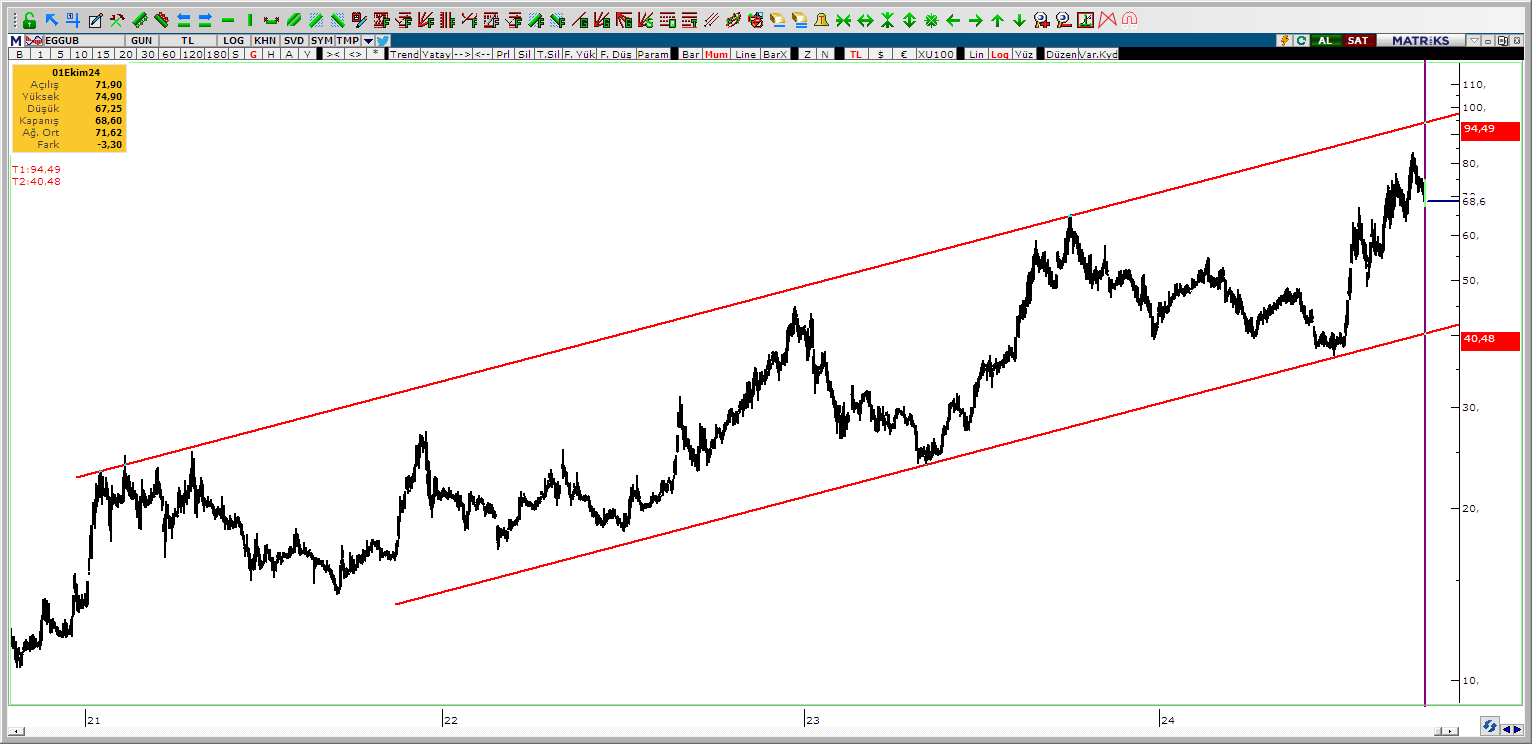
Task: Toggle the Line chart type
Action: click(x=746, y=54)
